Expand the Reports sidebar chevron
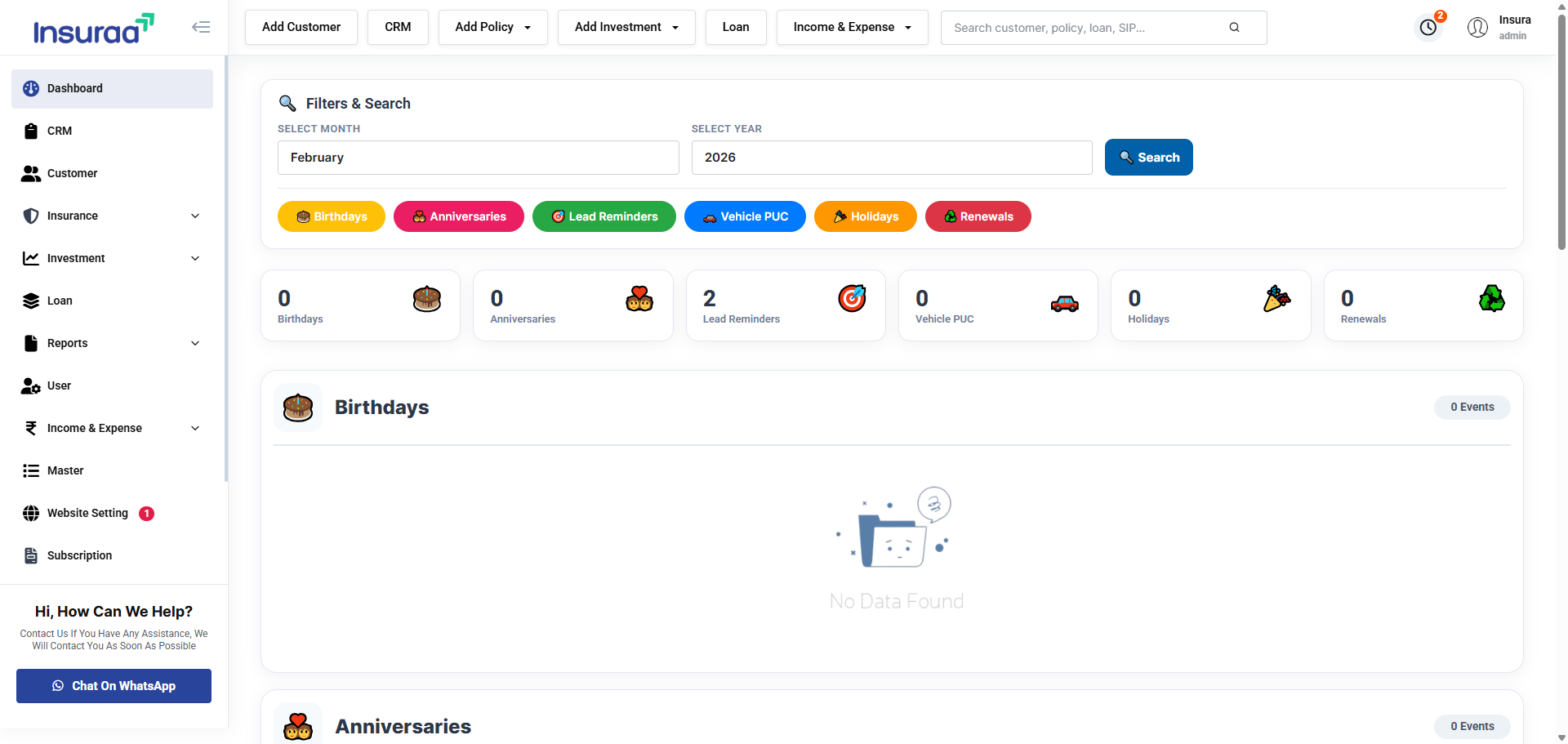 click(x=195, y=343)
